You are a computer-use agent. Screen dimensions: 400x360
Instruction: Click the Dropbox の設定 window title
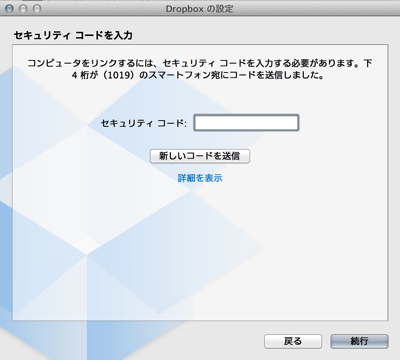pos(199,9)
